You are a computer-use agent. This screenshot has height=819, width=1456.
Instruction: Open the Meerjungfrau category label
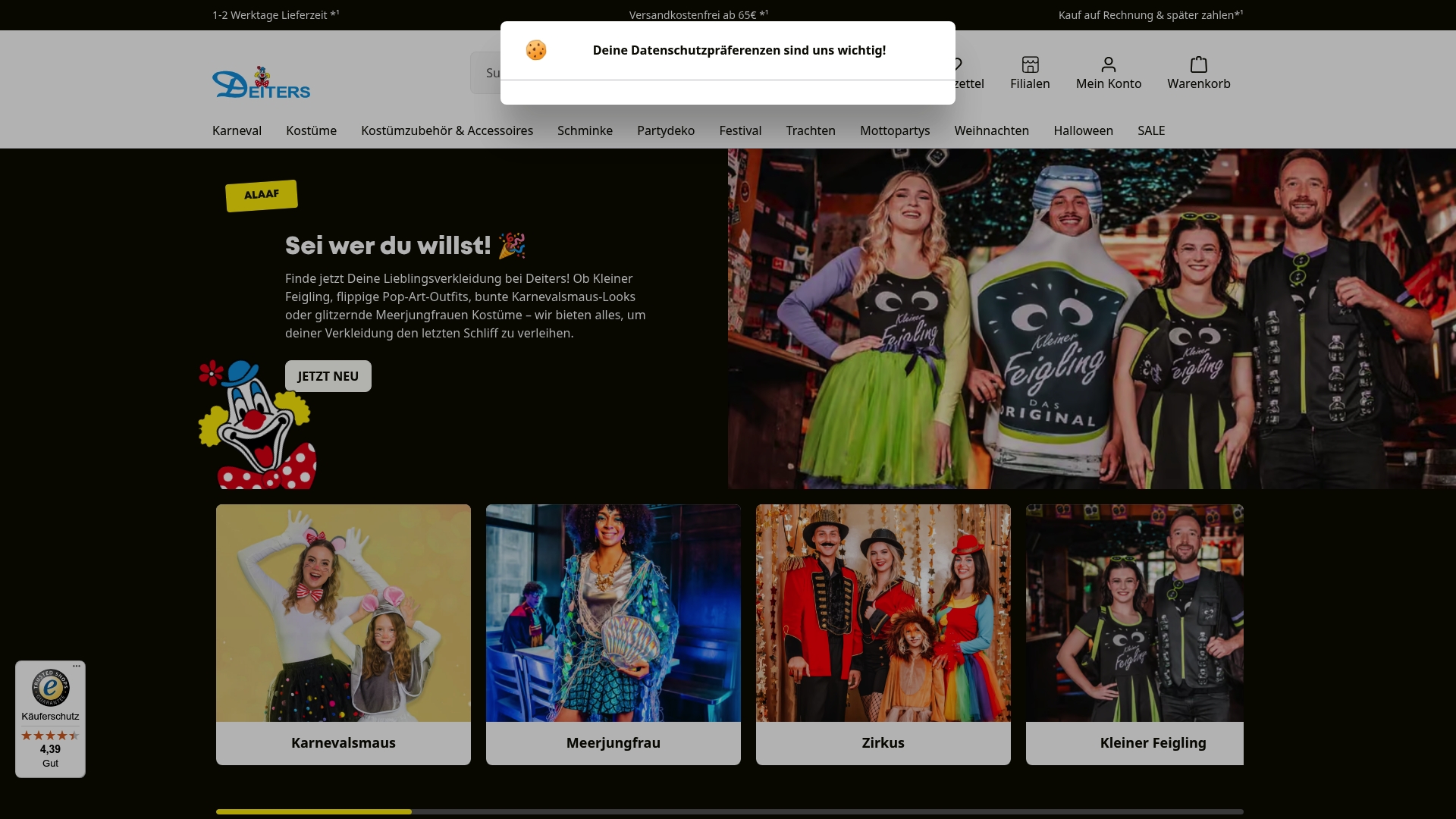(613, 743)
